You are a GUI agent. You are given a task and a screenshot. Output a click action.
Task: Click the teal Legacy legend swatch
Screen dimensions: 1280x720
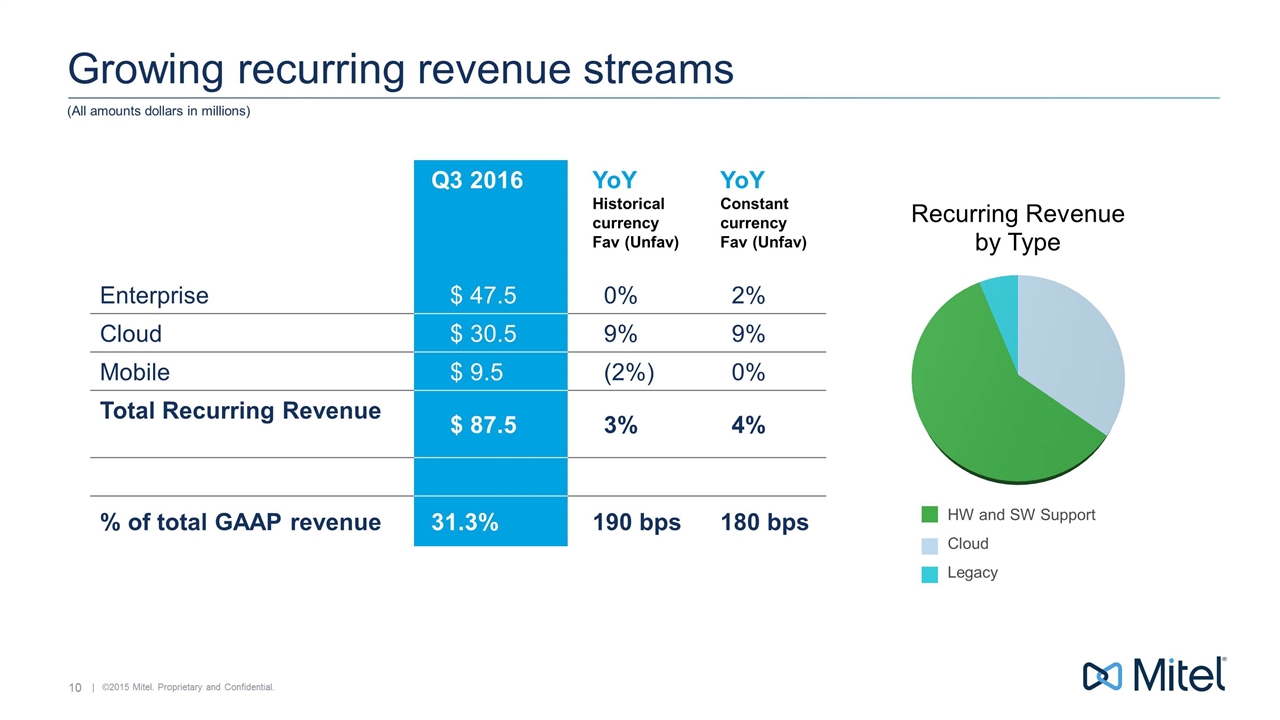(930, 574)
